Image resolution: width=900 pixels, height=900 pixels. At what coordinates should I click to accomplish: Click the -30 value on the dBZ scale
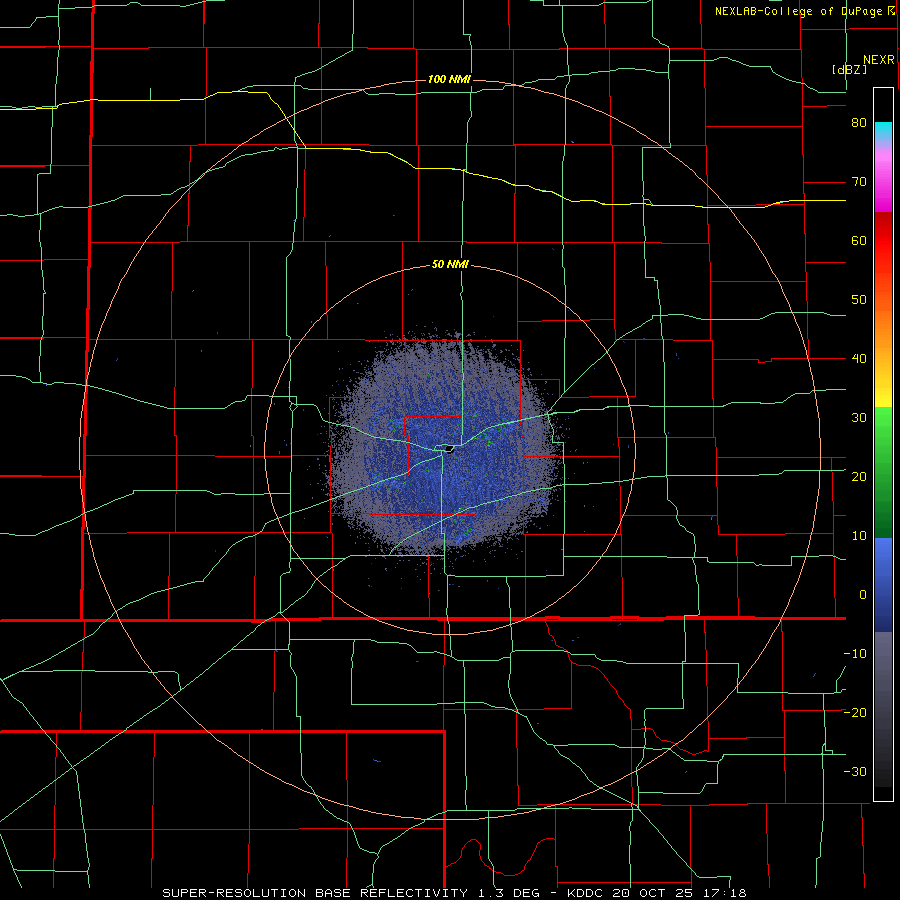click(x=855, y=772)
